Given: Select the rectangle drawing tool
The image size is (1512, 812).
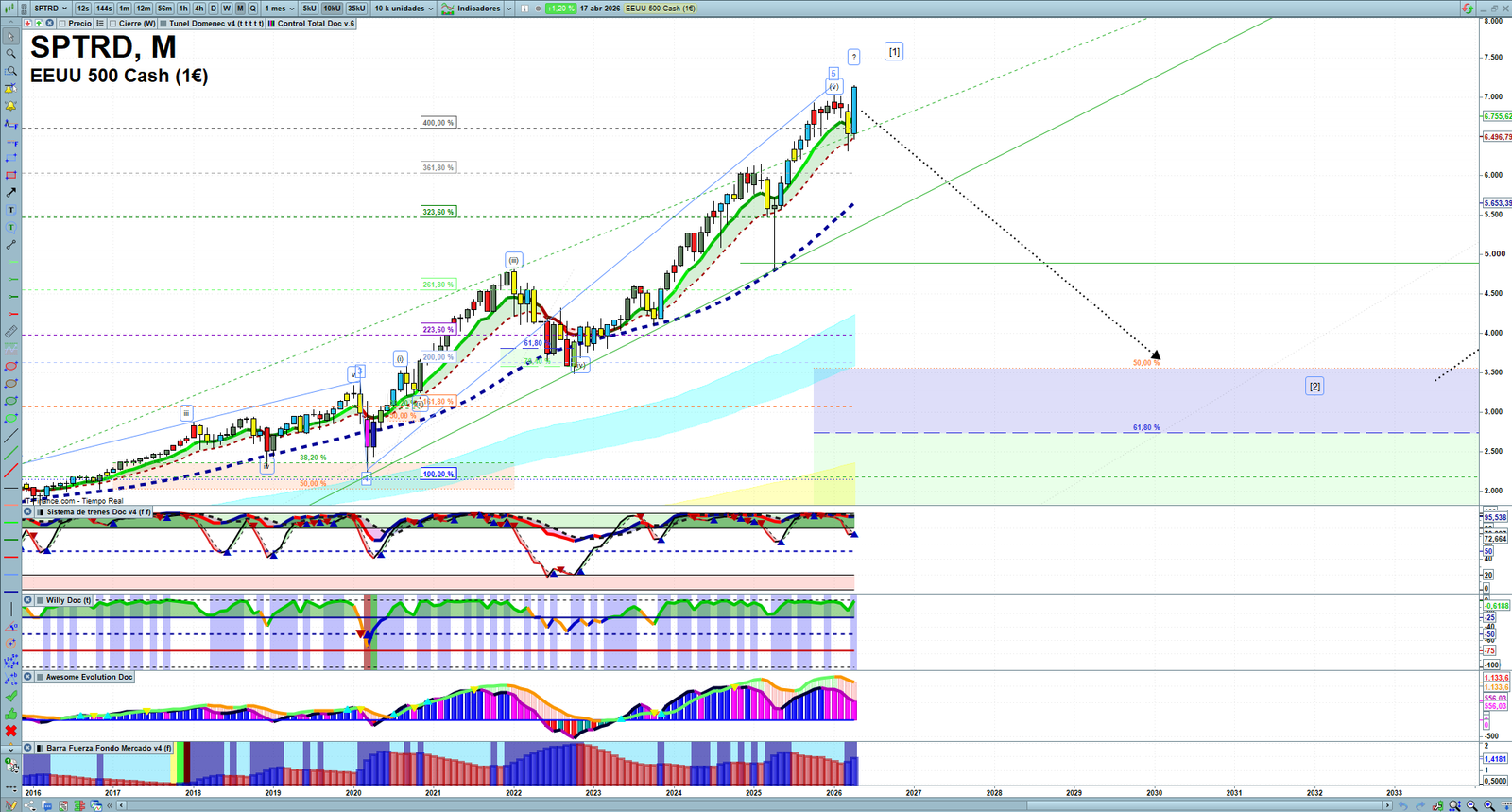Looking at the screenshot, I should pyautogui.click(x=10, y=175).
